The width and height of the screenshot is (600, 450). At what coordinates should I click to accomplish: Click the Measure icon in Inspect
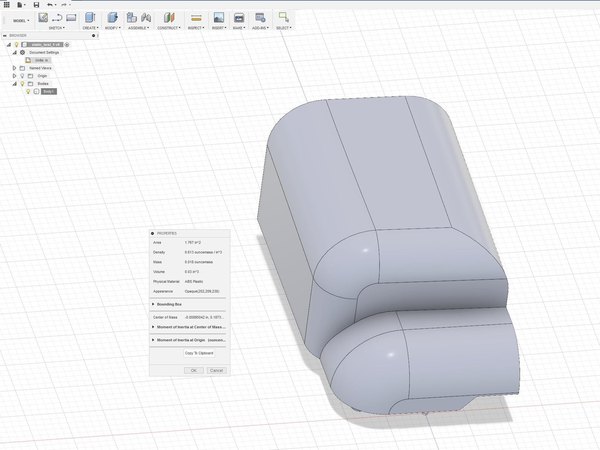pos(196,18)
